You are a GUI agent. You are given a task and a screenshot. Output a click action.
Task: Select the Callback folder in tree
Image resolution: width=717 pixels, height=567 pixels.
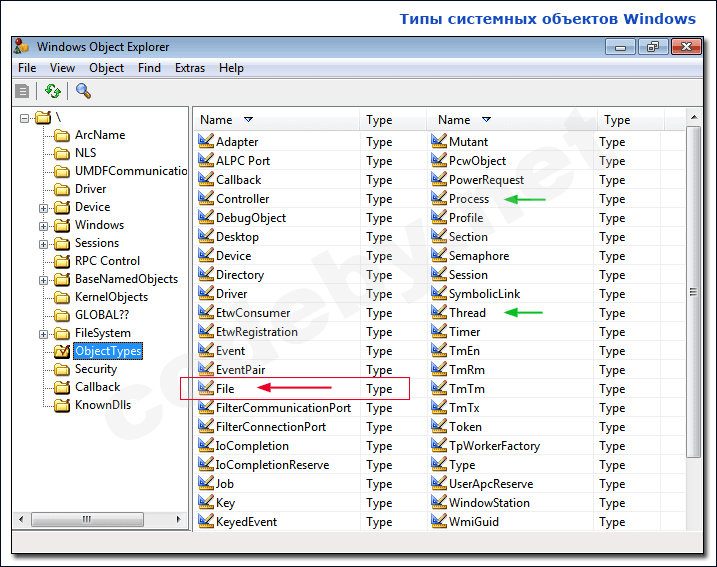(x=97, y=387)
